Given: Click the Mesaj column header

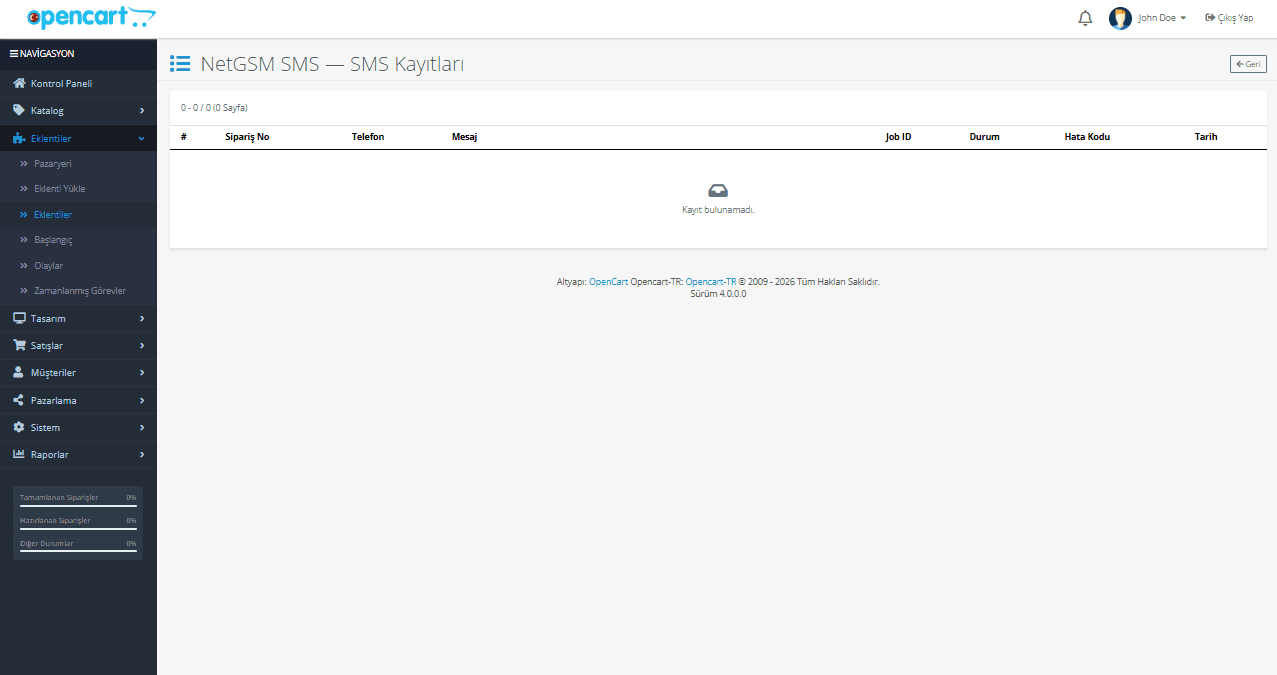Looking at the screenshot, I should point(464,137).
